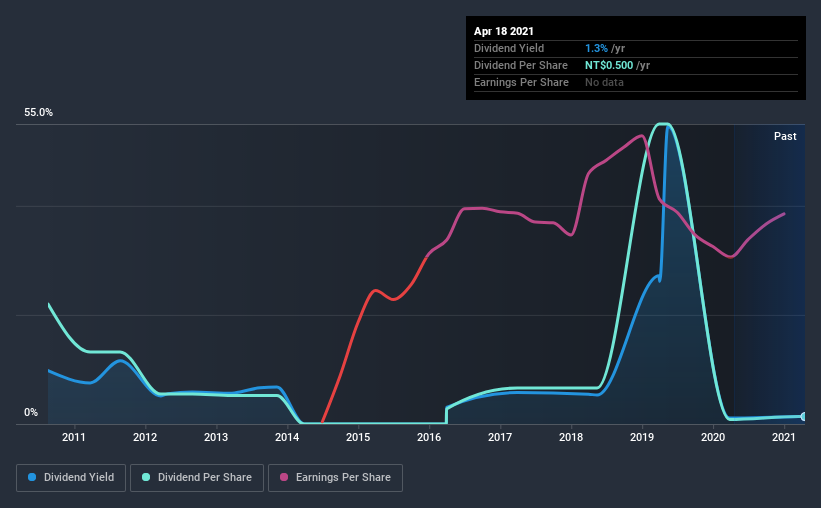
Task: Click the 2011 x-axis year label
Action: 74,437
